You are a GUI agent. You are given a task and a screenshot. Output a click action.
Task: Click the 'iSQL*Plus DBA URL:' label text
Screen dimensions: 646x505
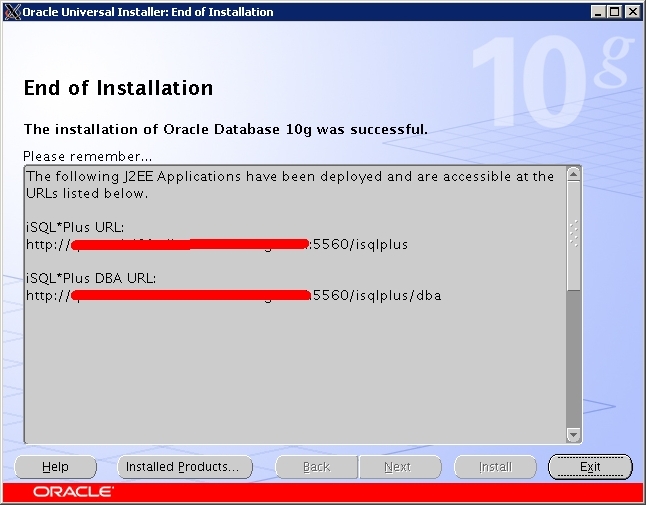91,278
